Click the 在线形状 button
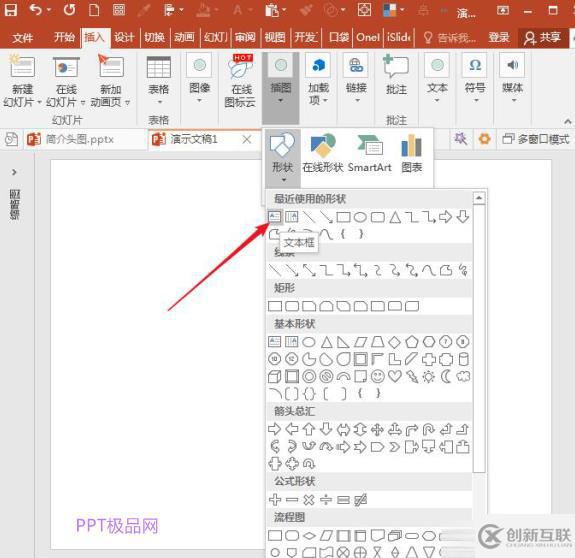This screenshot has height=558, width=575. (323, 153)
